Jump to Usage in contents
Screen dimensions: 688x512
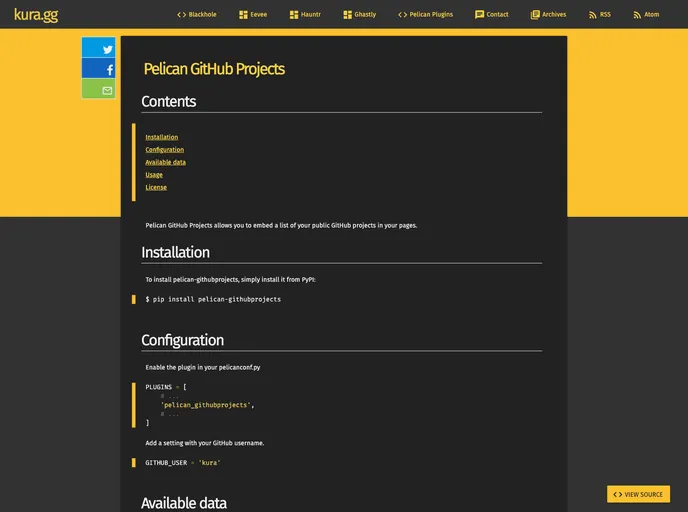[x=154, y=175]
